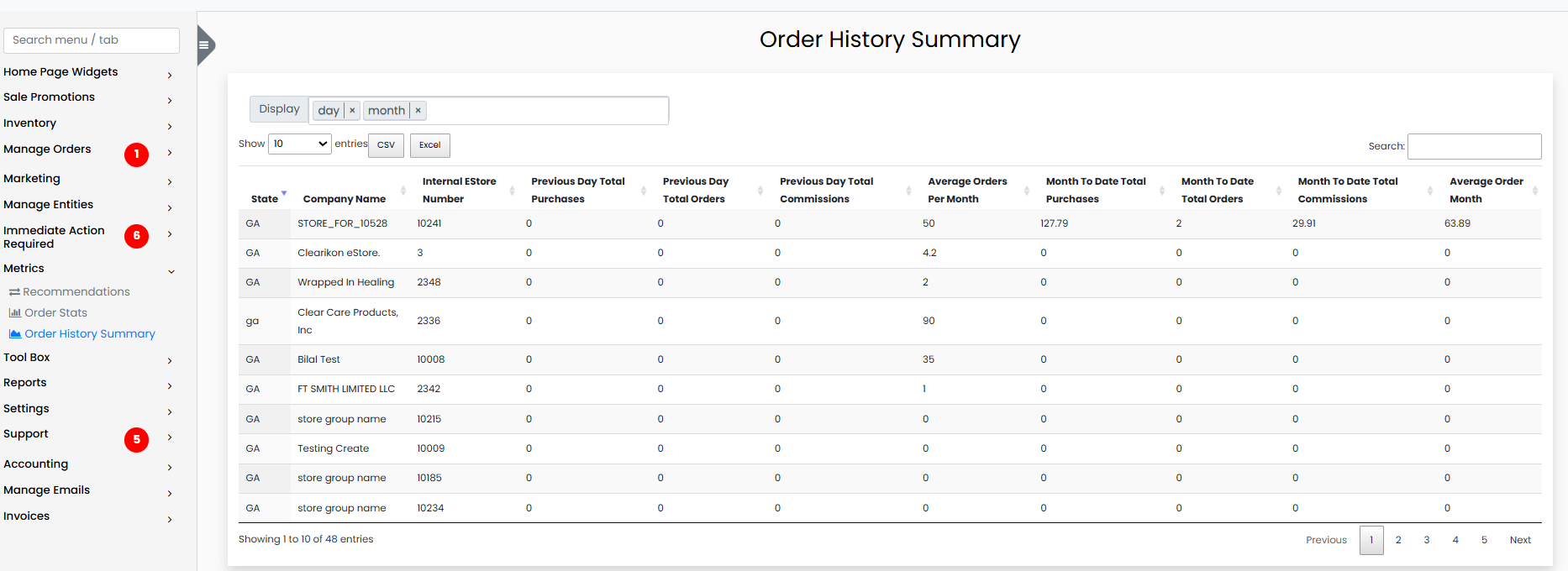Click the table Search input field
Image resolution: width=1568 pixels, height=571 pixels.
(x=1474, y=146)
